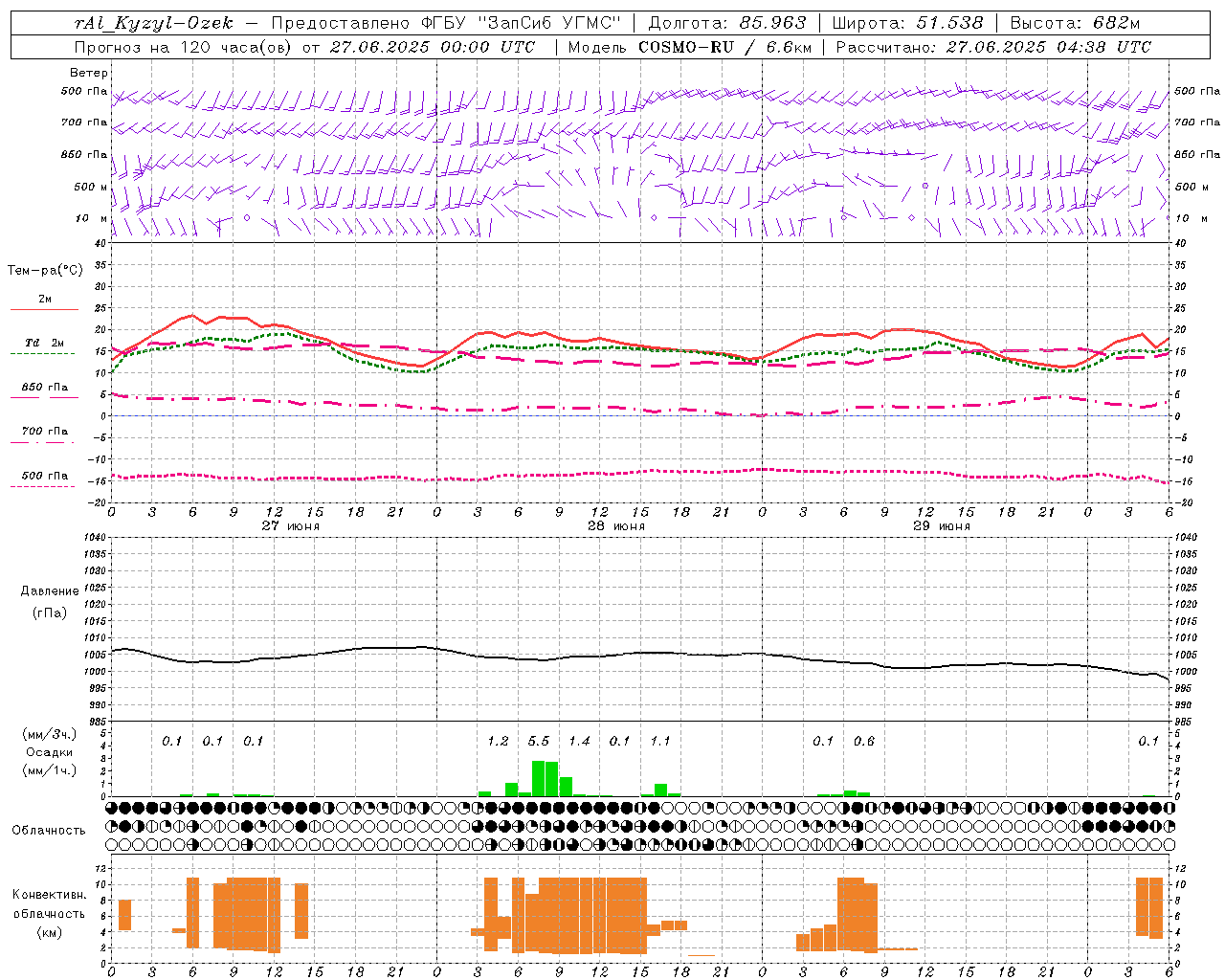1225x980 pixels.
Task: Click the 27 июня date marker
Action: coord(291,526)
